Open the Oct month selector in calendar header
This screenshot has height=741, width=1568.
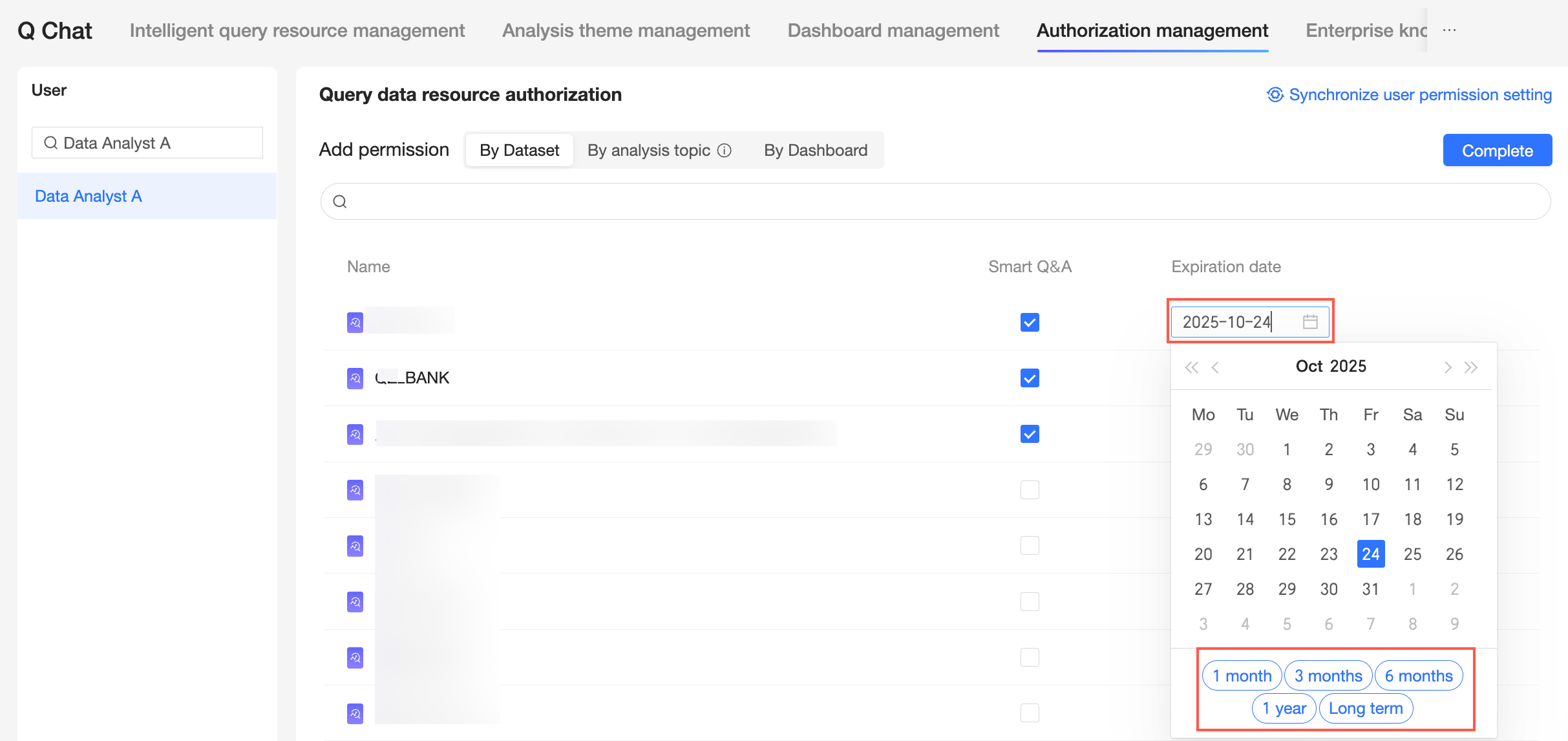point(1309,366)
